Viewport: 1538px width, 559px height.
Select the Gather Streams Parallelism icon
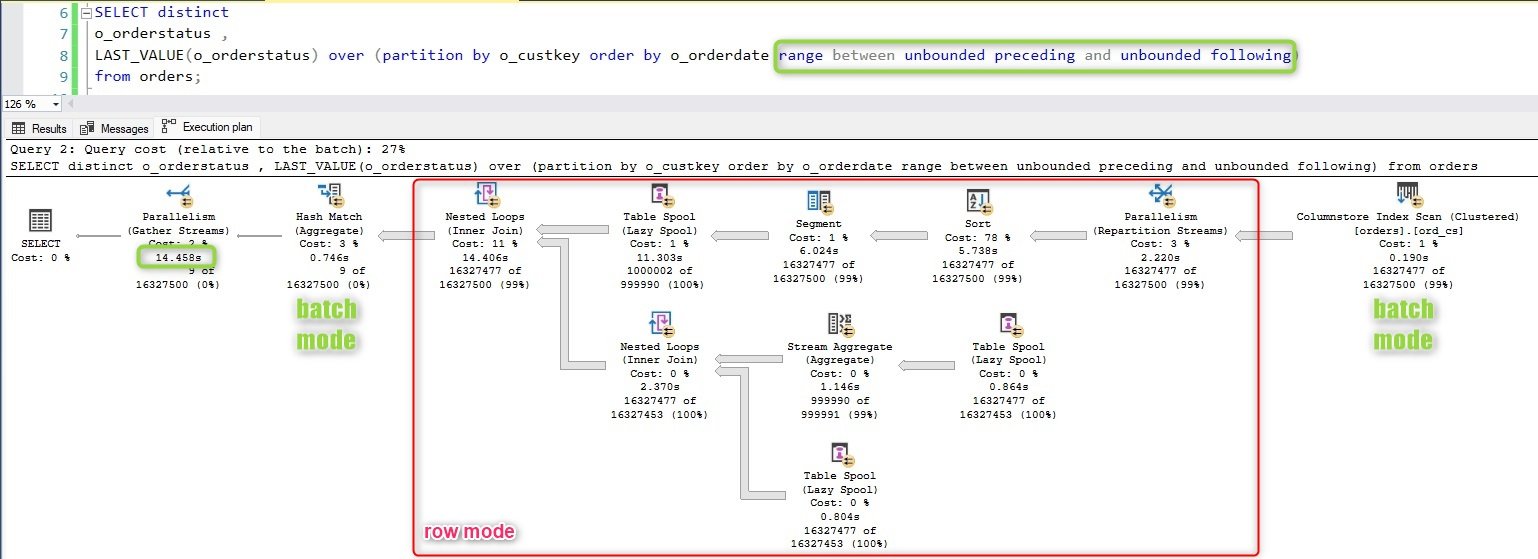(179, 194)
